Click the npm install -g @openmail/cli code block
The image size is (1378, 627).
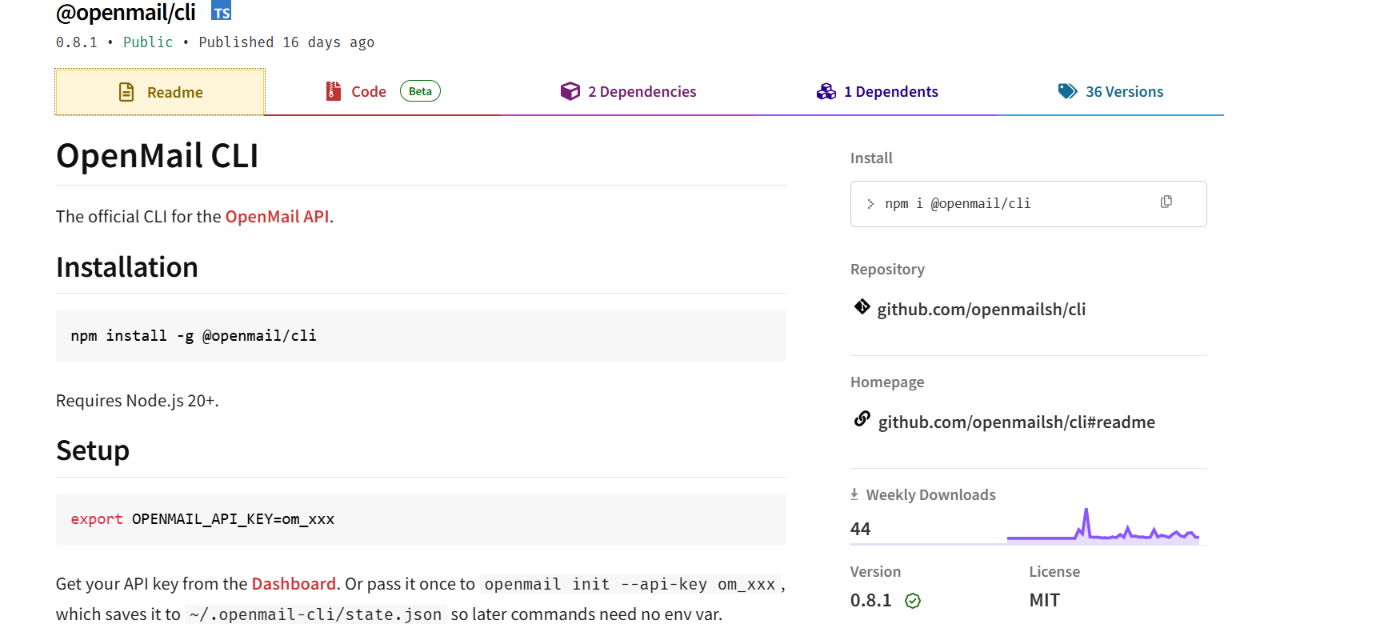tap(421, 336)
